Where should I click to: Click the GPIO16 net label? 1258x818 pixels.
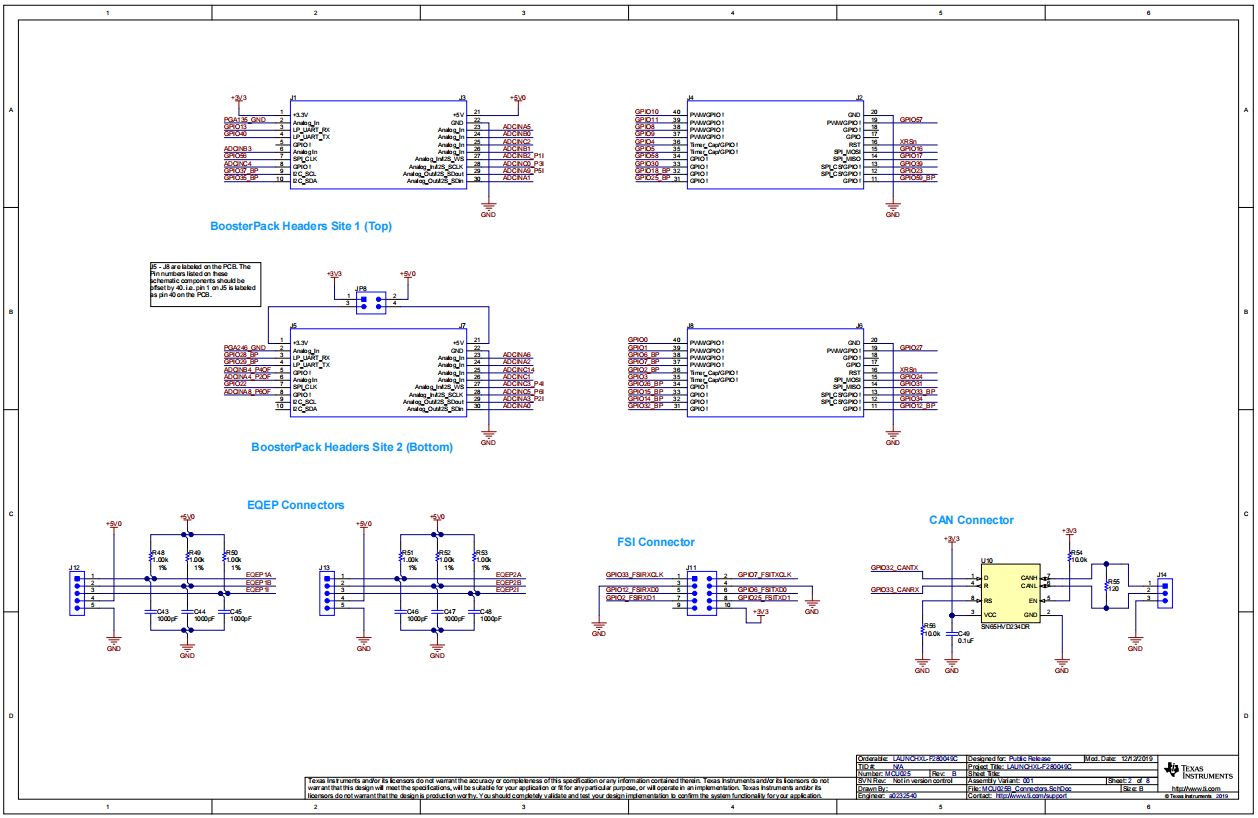[x=911, y=149]
